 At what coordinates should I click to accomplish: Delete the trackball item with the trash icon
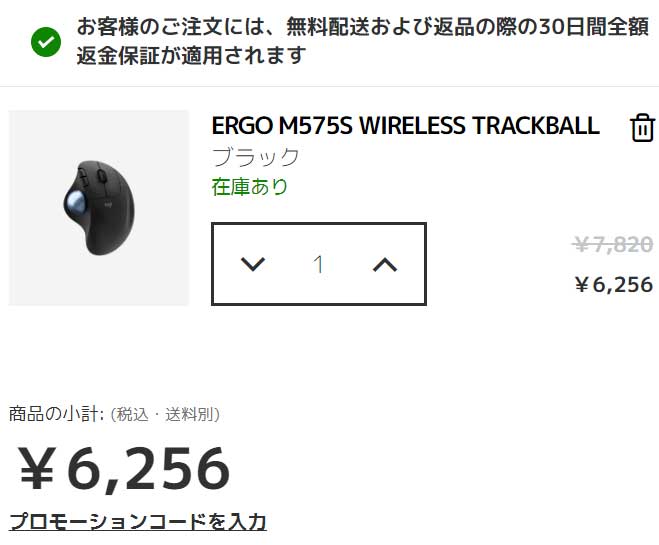(x=642, y=127)
